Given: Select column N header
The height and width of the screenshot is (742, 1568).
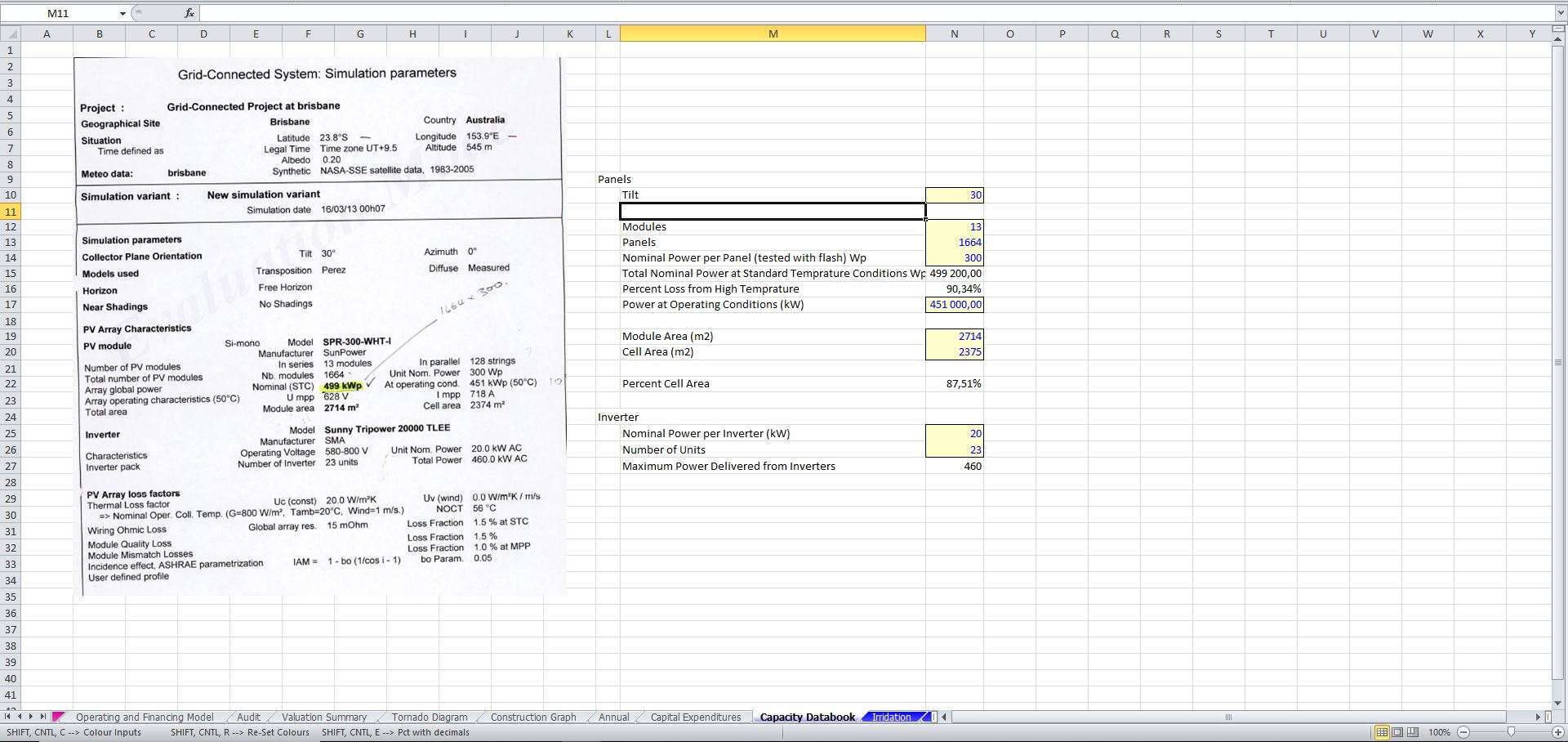Looking at the screenshot, I should coord(954,34).
